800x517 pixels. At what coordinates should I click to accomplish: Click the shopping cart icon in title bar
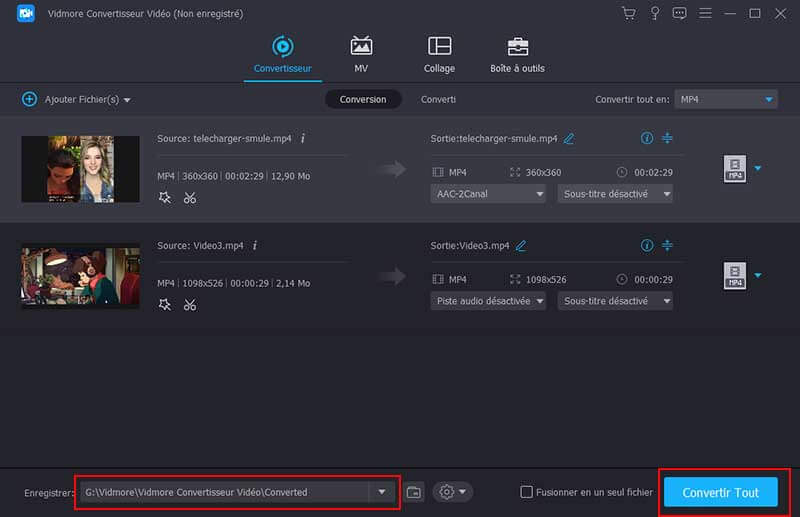tap(628, 13)
